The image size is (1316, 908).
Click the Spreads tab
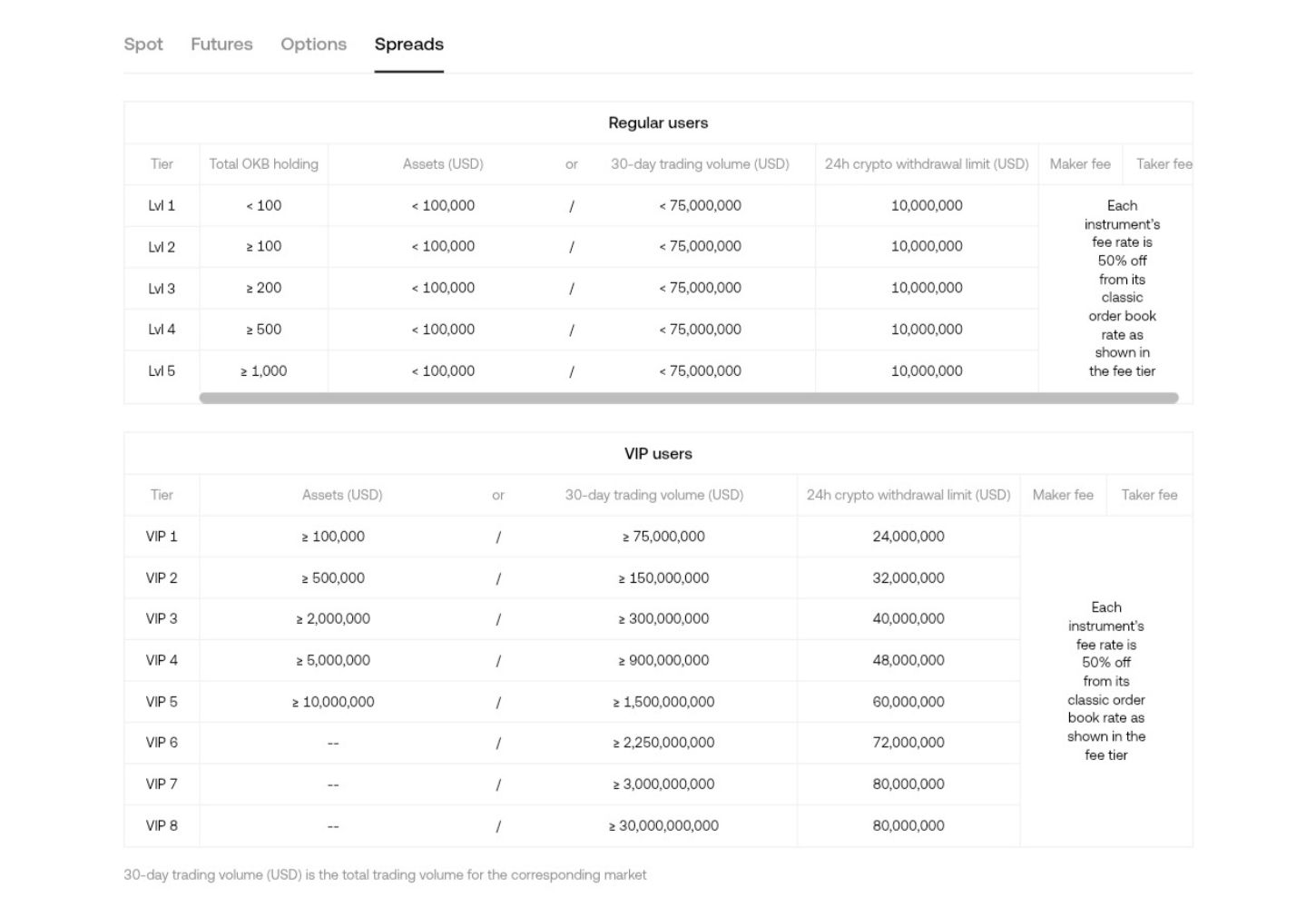point(408,44)
